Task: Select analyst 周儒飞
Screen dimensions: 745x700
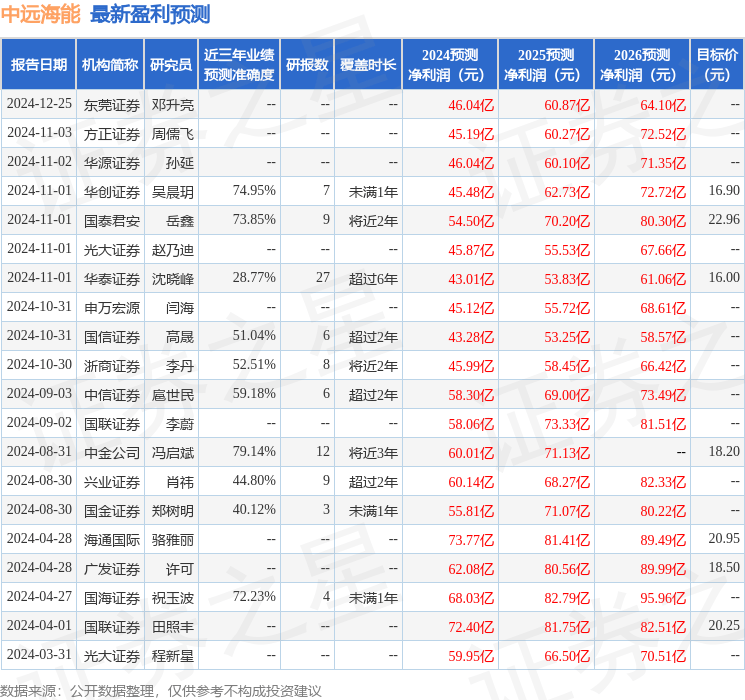Action: (x=172, y=134)
